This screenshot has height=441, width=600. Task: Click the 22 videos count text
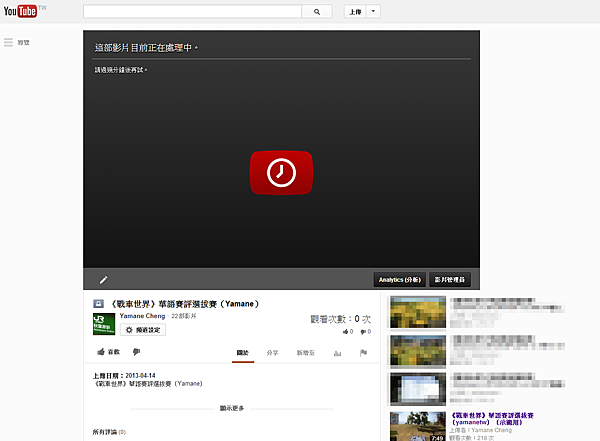184,316
